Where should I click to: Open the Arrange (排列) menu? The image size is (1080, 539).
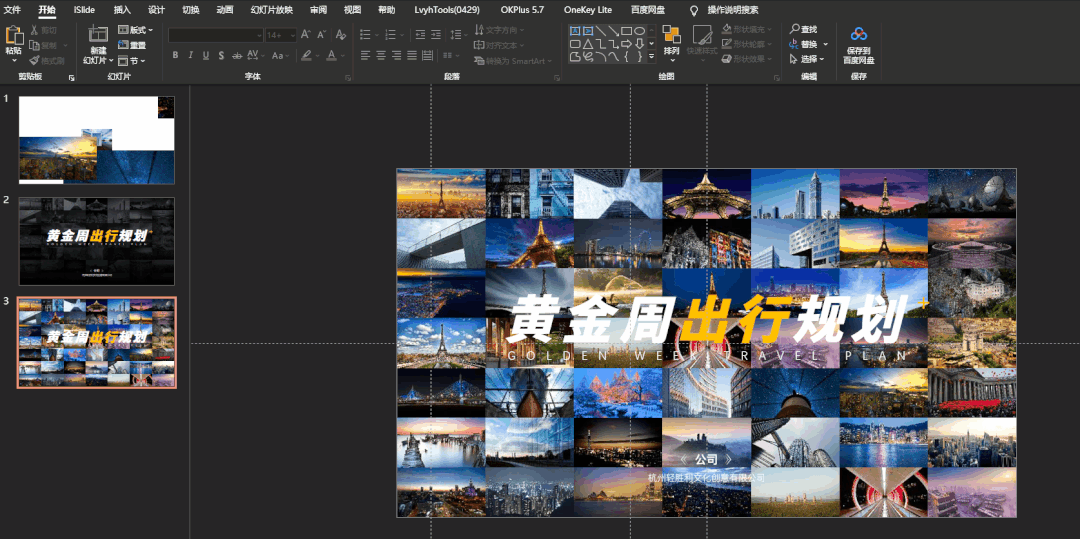click(x=672, y=45)
